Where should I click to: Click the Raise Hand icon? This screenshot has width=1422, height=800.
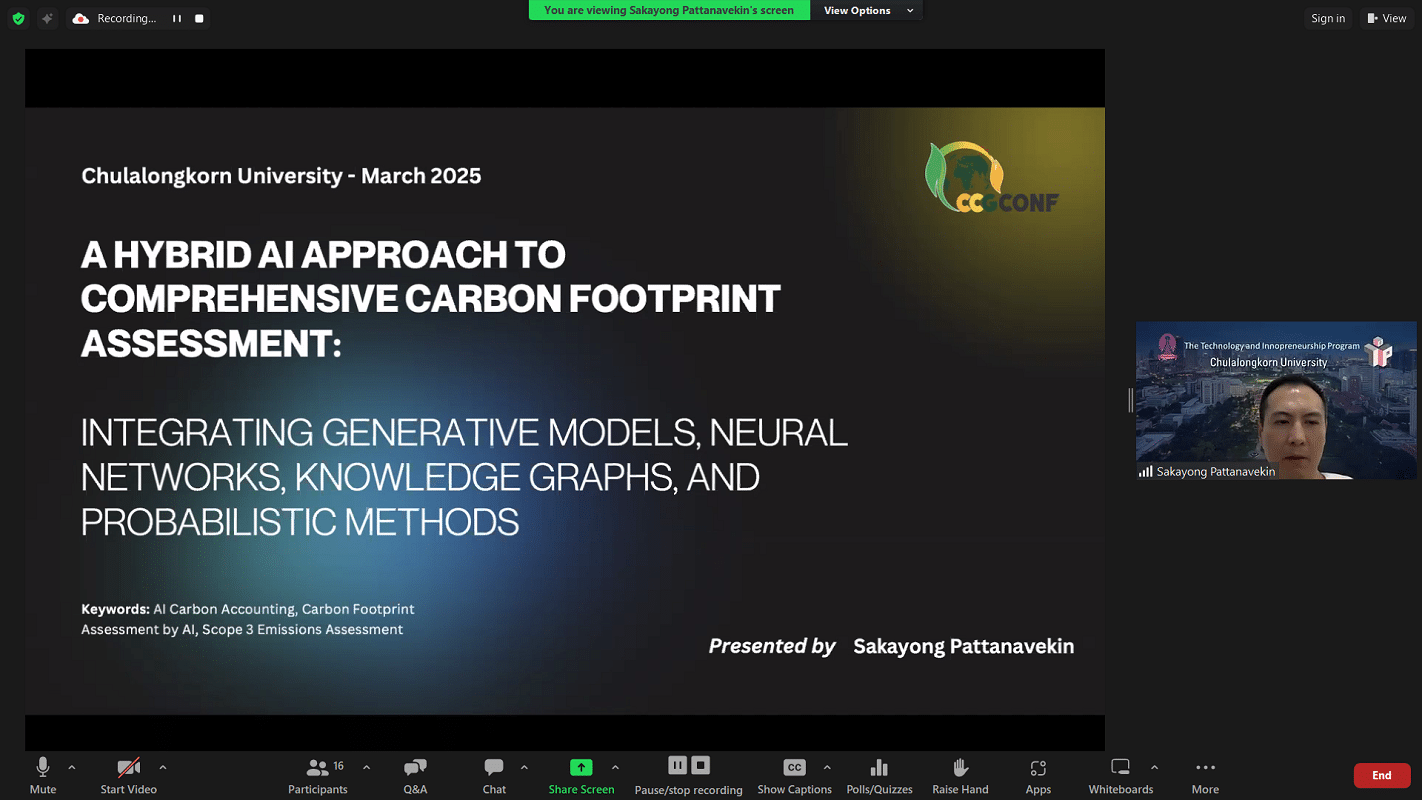click(960, 768)
